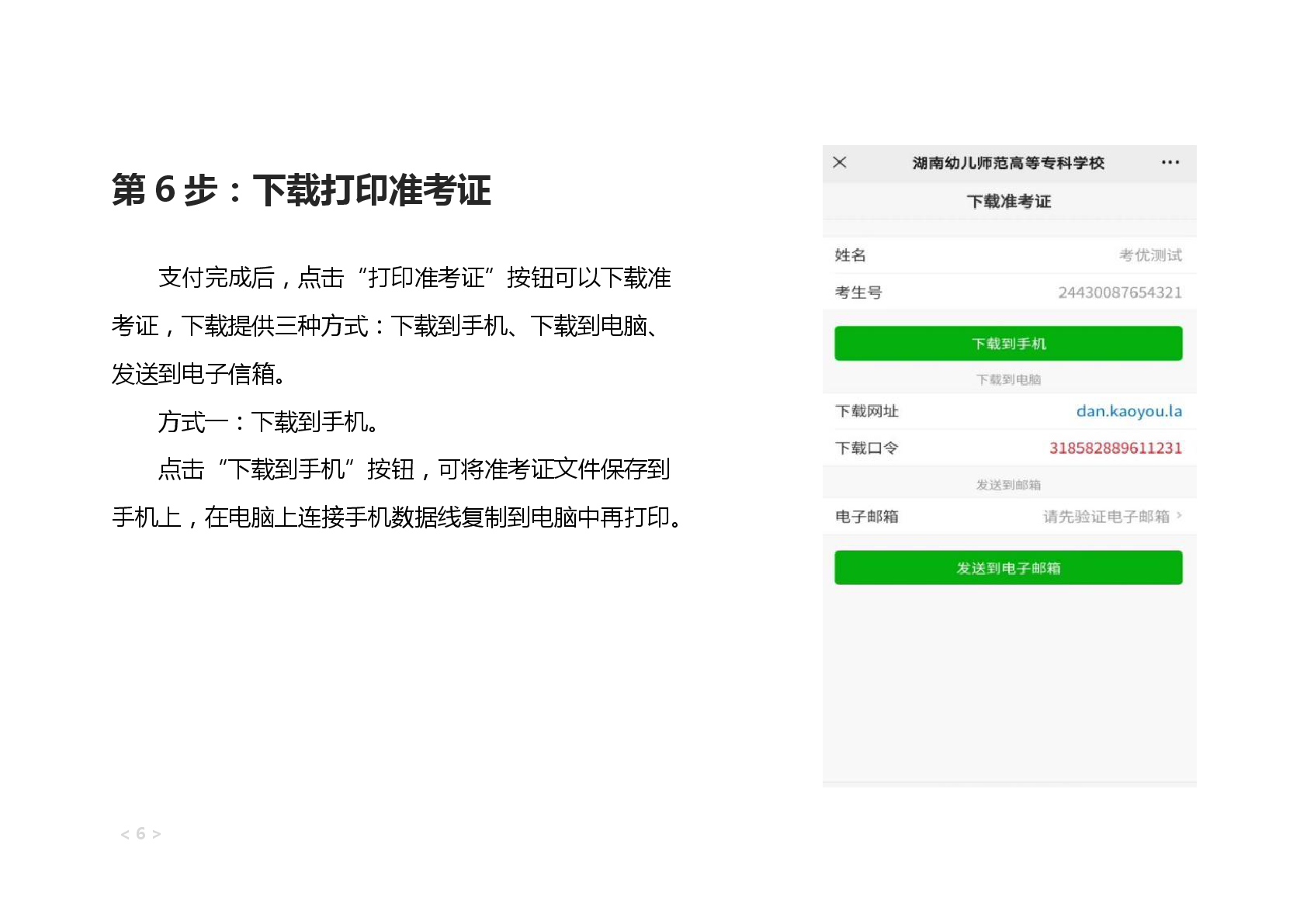The height and width of the screenshot is (924, 1307).
Task: Select the exam number 2443008765 4321
Action: pos(1119,292)
